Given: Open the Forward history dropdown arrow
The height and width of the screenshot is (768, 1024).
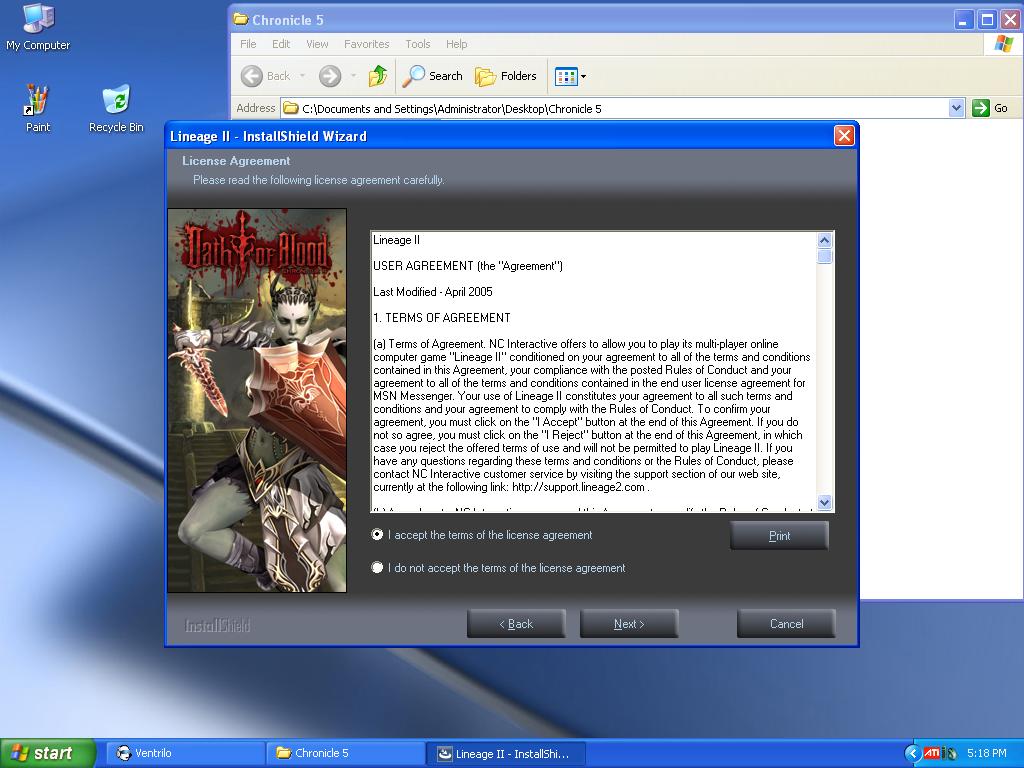Looking at the screenshot, I should pos(353,76).
